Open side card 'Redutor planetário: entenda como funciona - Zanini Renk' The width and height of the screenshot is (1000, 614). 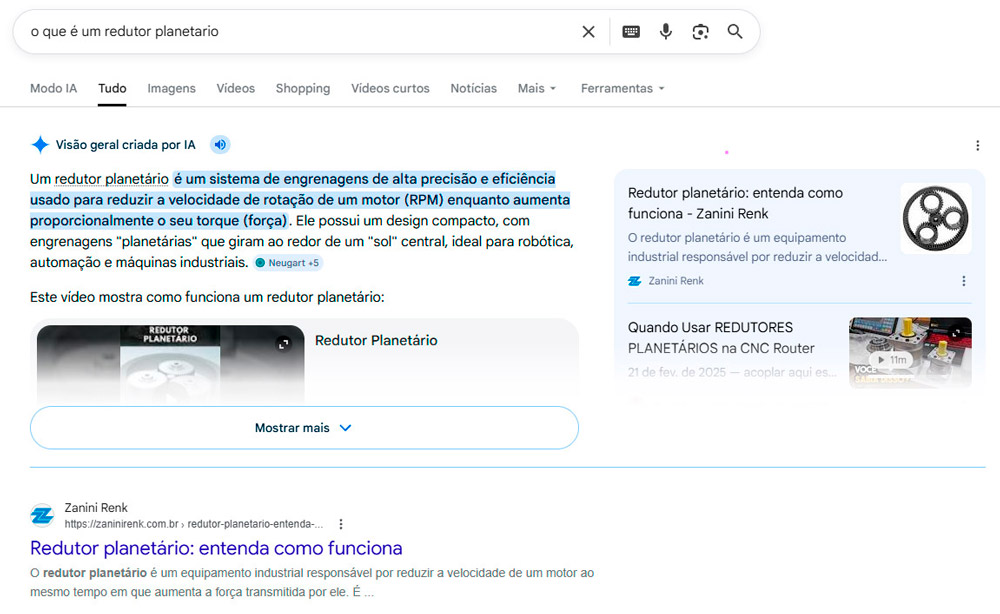point(735,203)
